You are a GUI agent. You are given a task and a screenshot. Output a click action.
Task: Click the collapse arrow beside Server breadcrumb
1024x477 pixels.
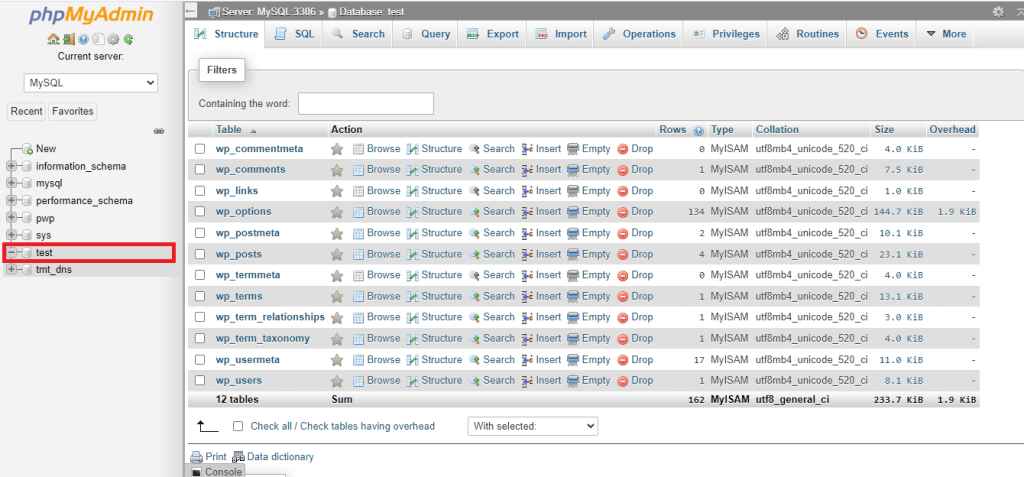190,11
